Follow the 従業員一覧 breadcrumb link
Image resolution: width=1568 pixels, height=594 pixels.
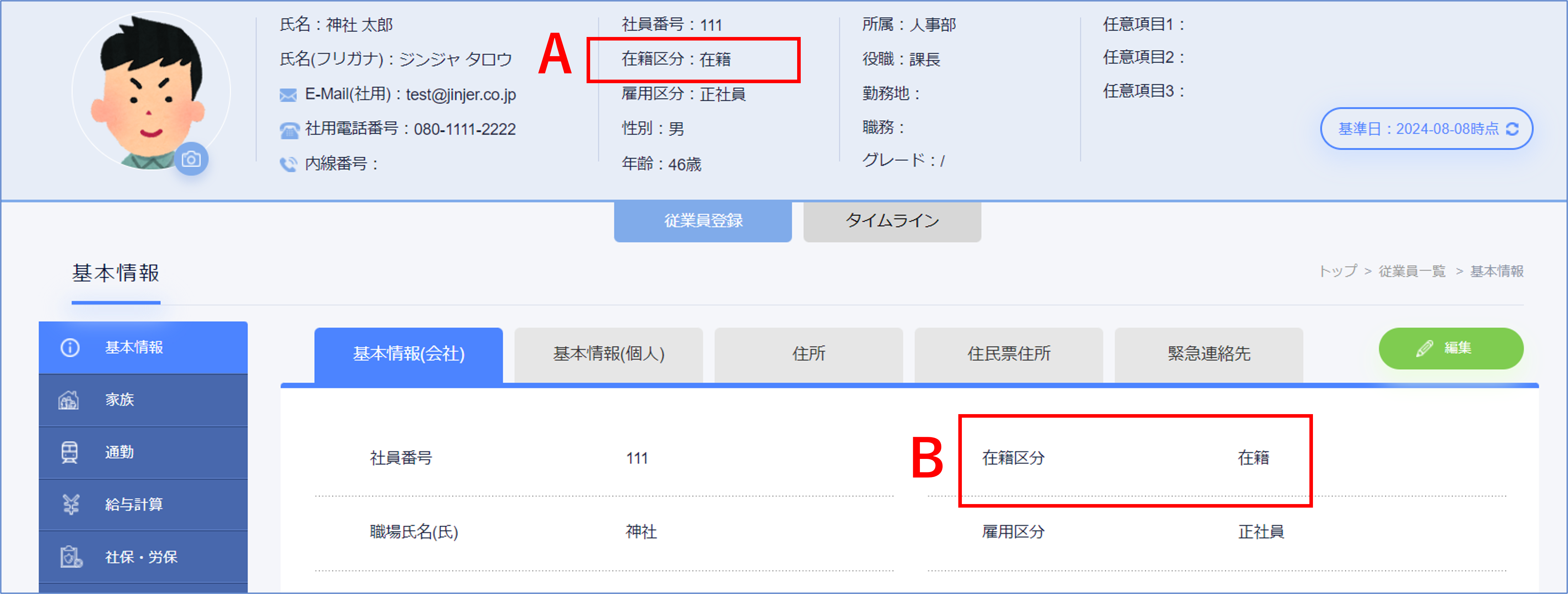1411,271
